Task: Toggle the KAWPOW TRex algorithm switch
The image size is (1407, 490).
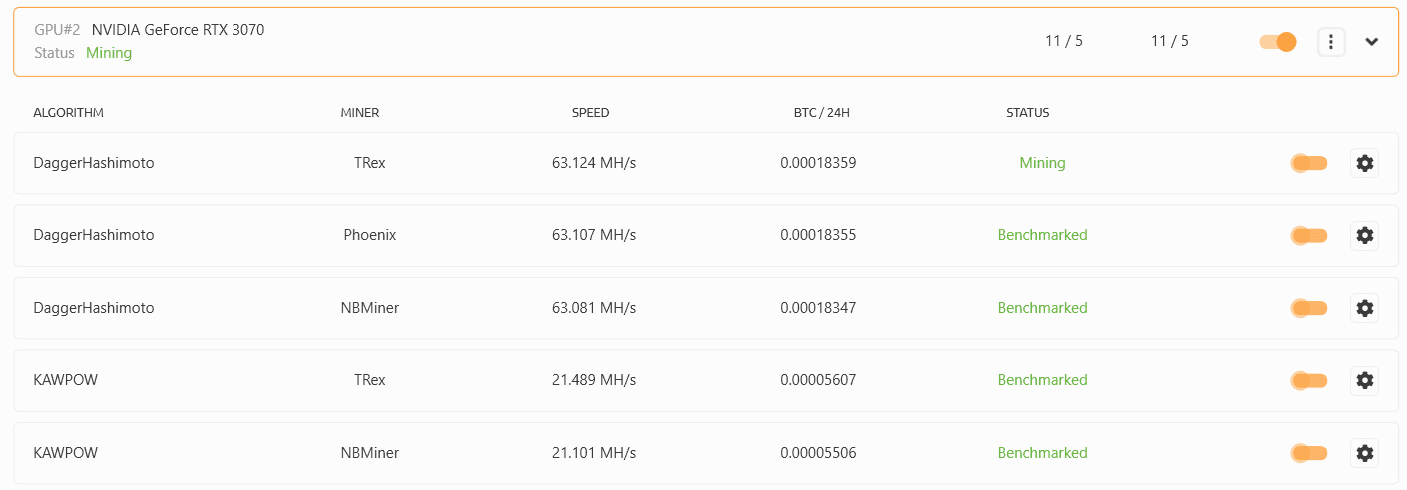Action: [1309, 380]
